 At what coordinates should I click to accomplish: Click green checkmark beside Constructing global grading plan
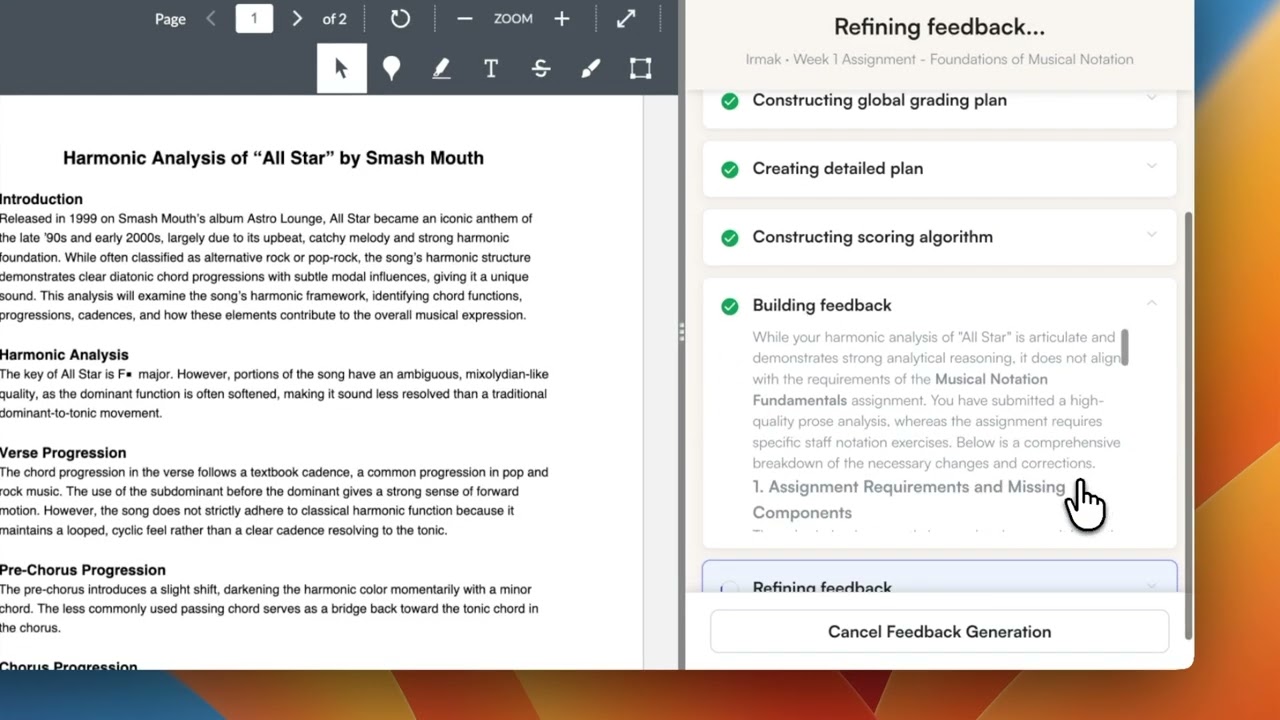(730, 101)
